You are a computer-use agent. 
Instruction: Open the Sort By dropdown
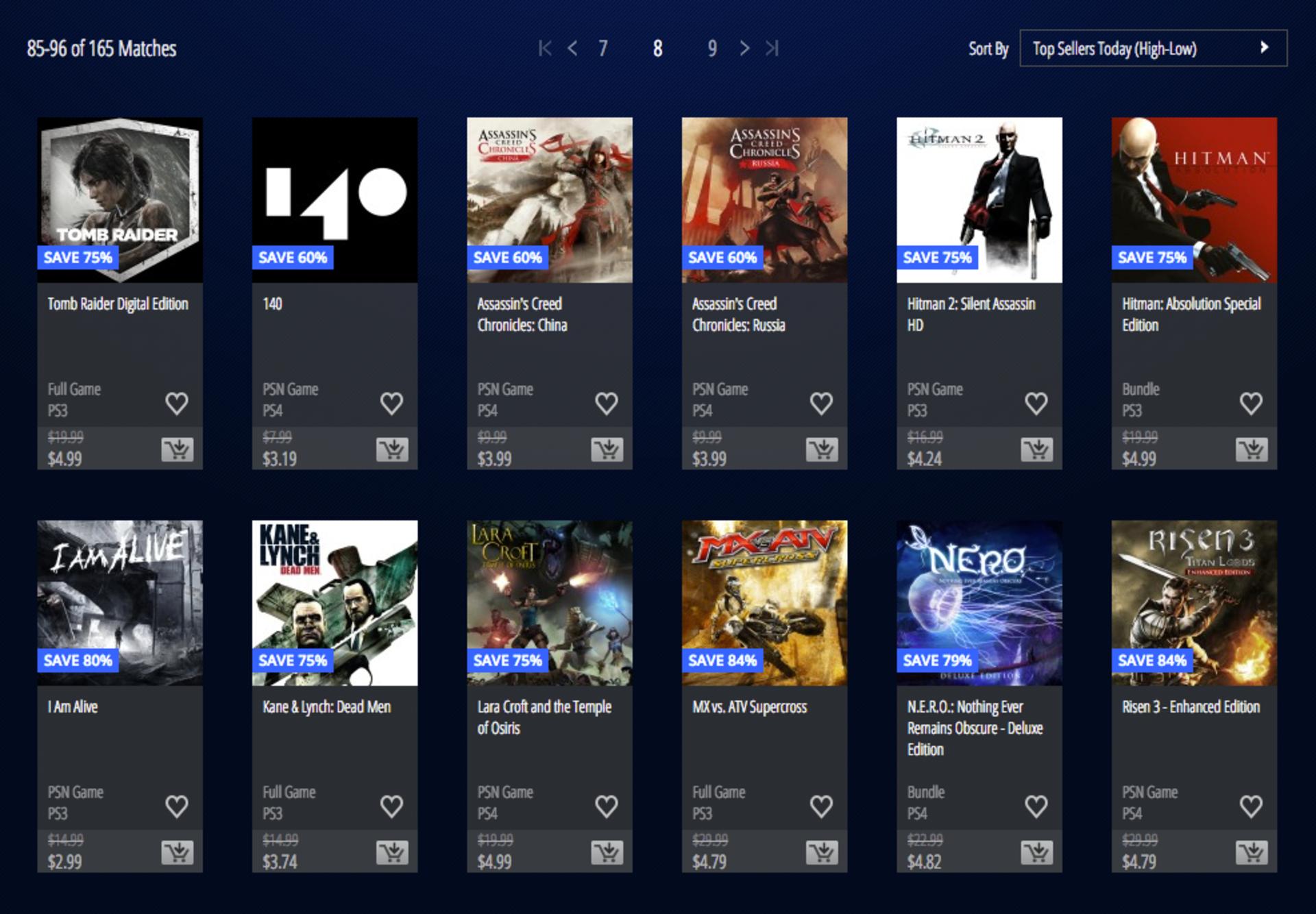tap(1154, 48)
